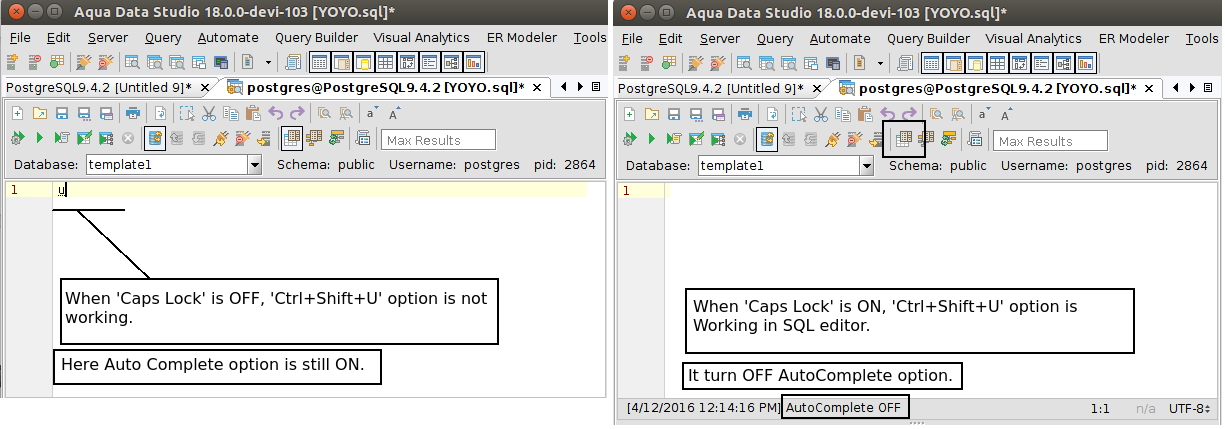
Task: Click Save floppy icon in right window
Action: tap(673, 113)
